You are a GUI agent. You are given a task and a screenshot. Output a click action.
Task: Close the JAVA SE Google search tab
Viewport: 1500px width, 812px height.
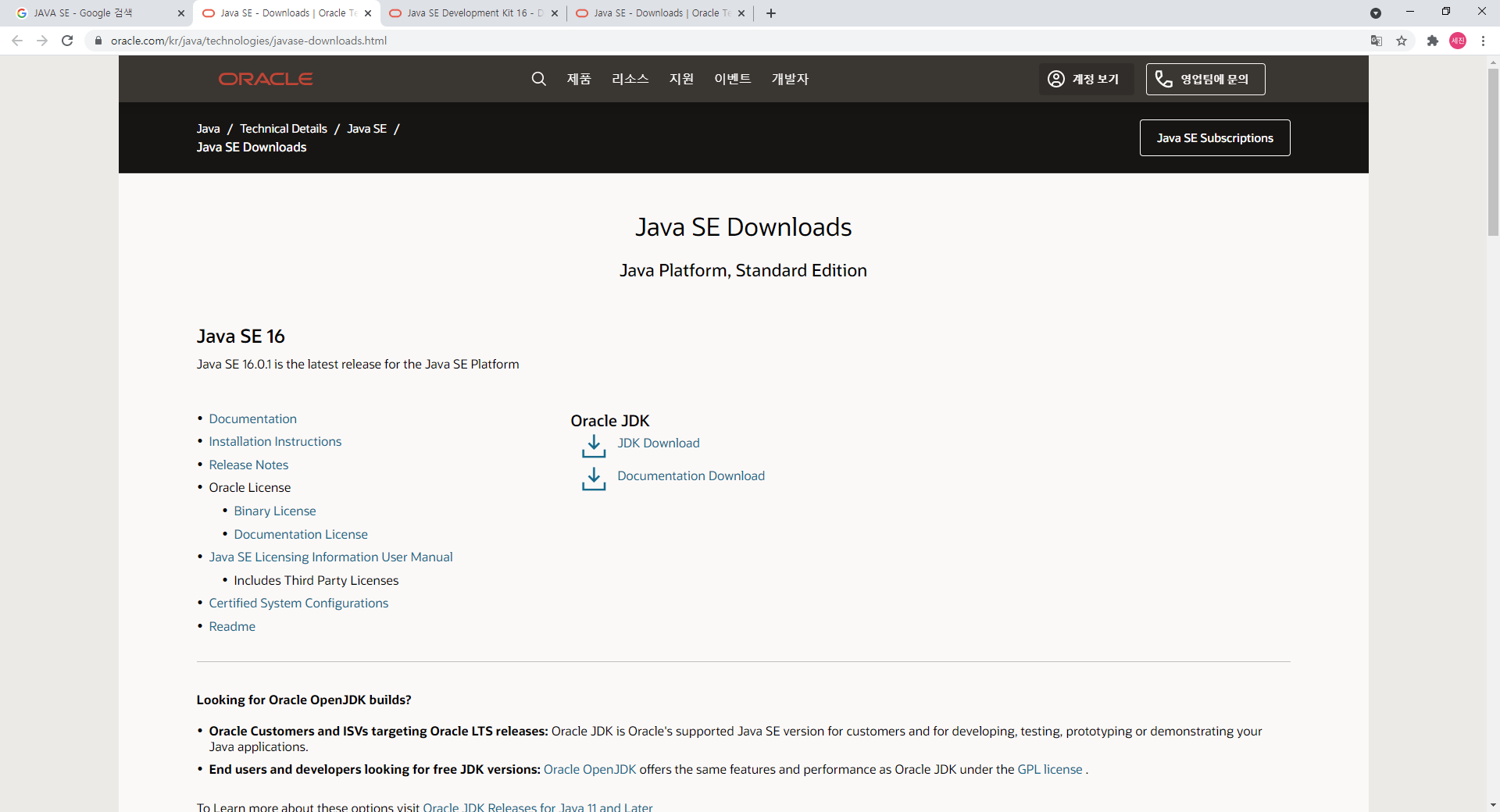[x=181, y=13]
